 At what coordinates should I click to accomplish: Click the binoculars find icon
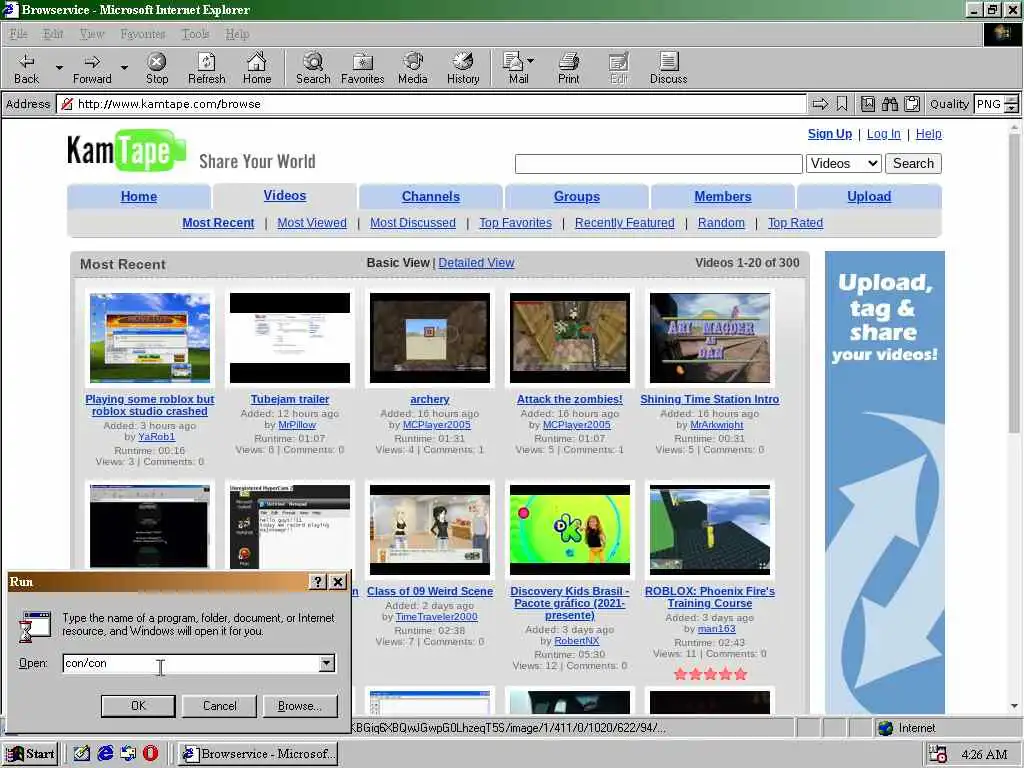[x=889, y=104]
